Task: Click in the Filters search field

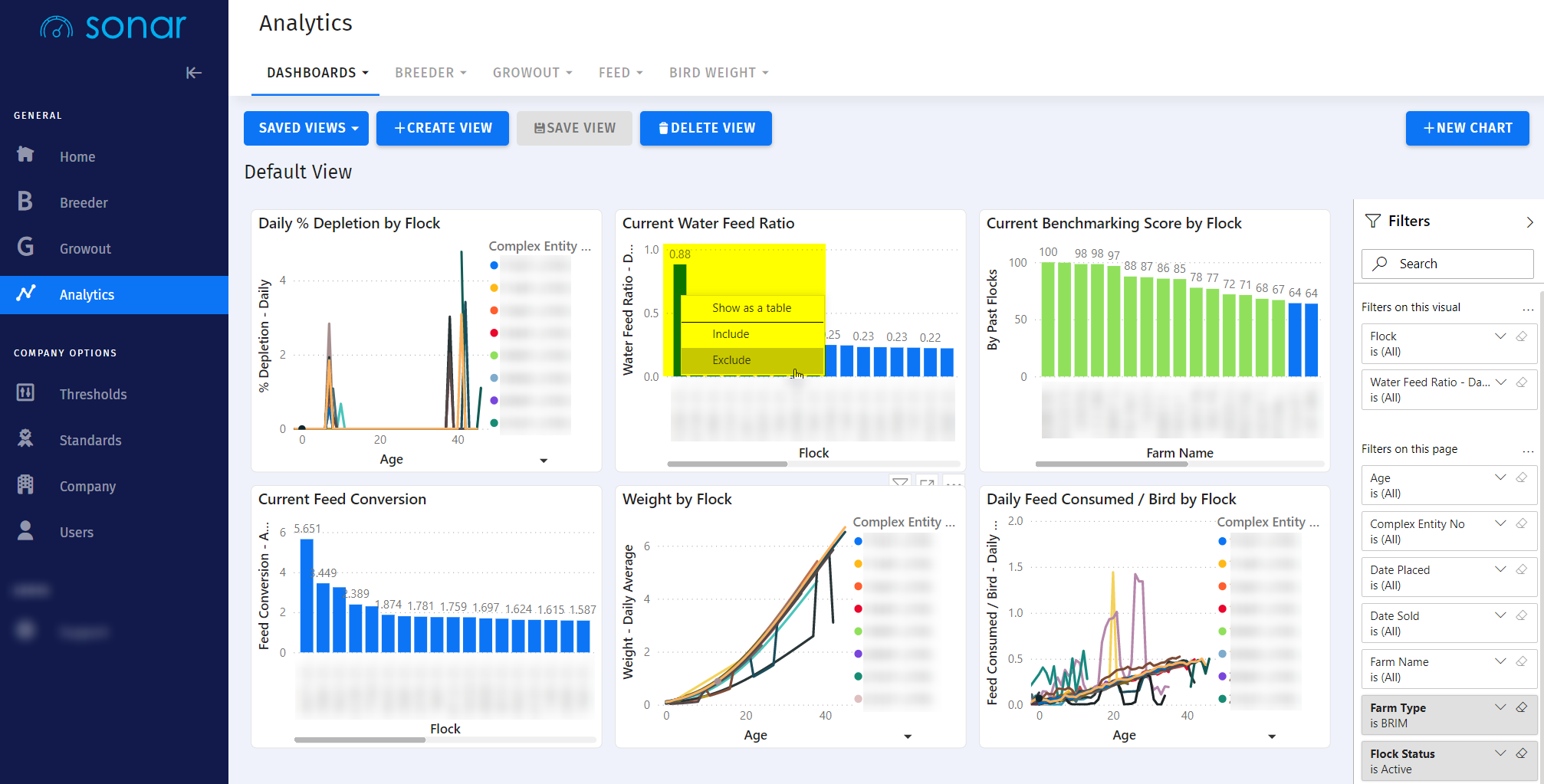Action: point(1447,264)
